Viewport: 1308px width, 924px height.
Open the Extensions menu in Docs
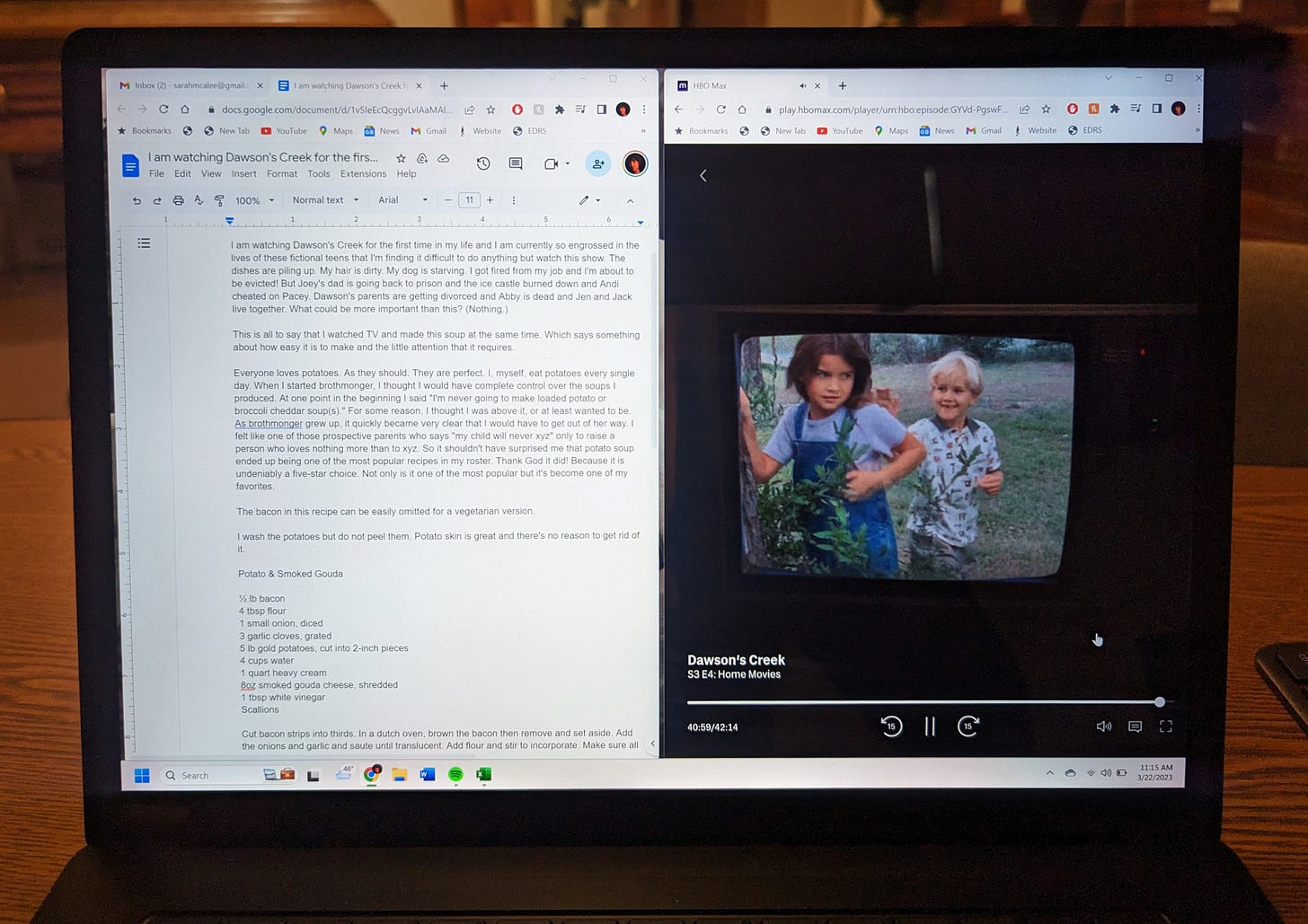click(x=363, y=174)
